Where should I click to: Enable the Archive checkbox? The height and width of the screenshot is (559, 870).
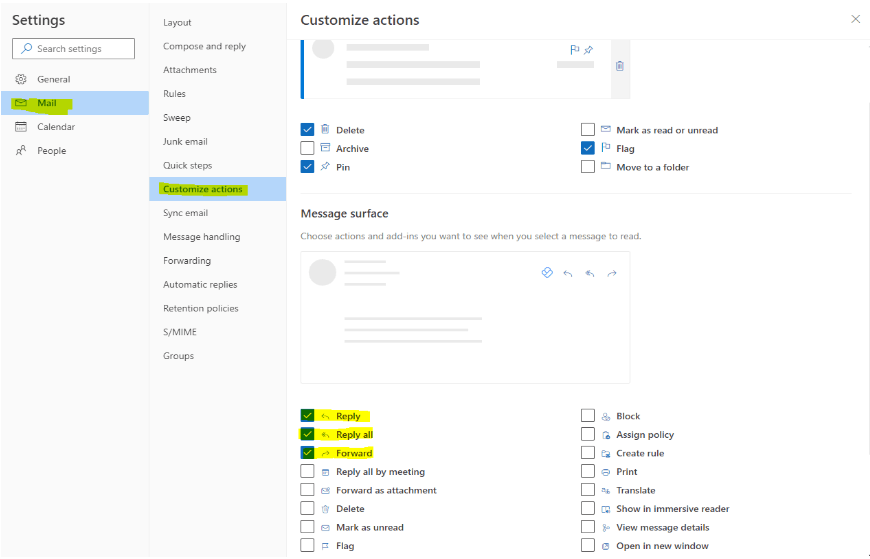coord(307,148)
